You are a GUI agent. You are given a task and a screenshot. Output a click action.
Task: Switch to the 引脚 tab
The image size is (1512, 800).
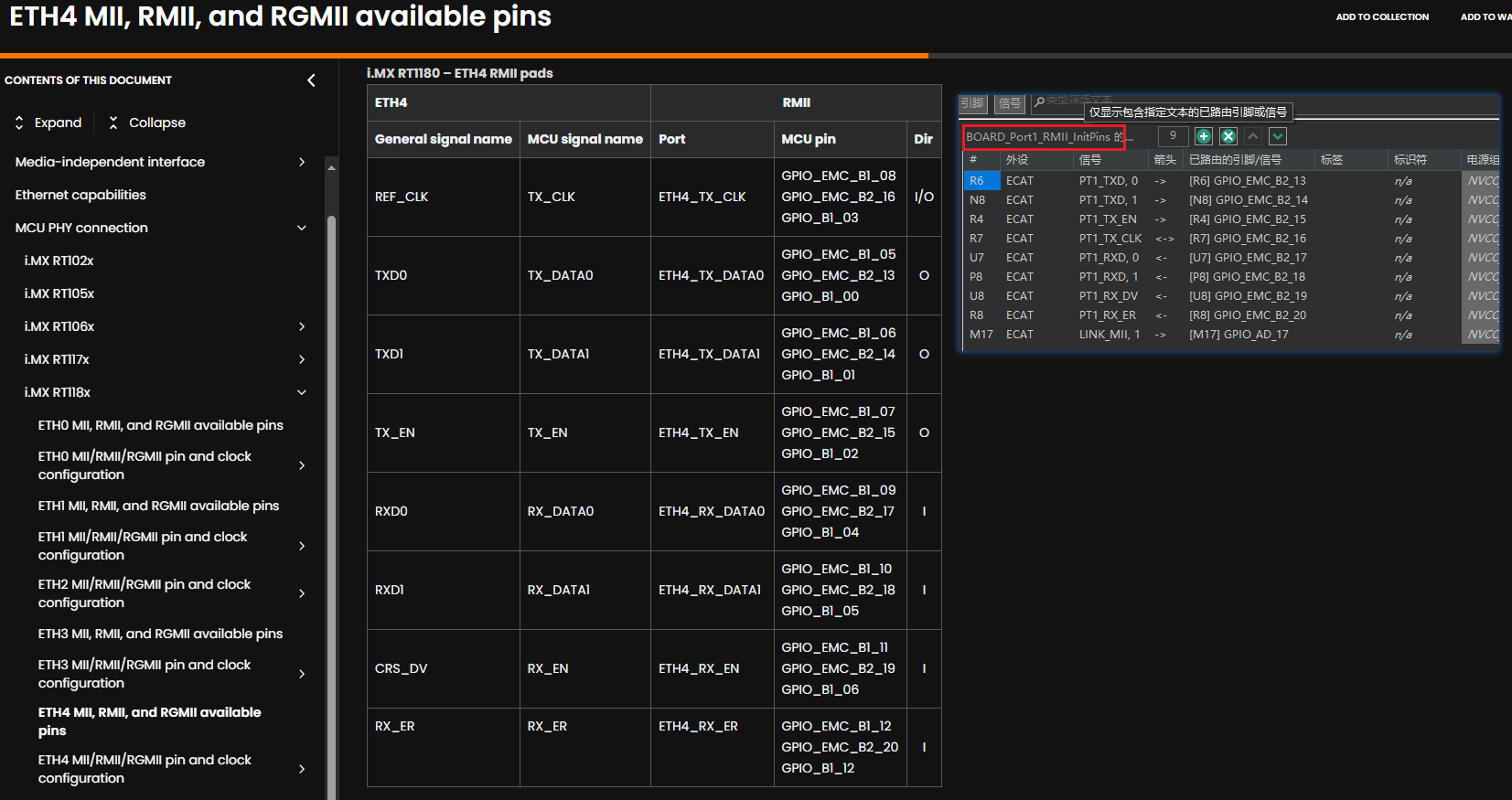[972, 103]
